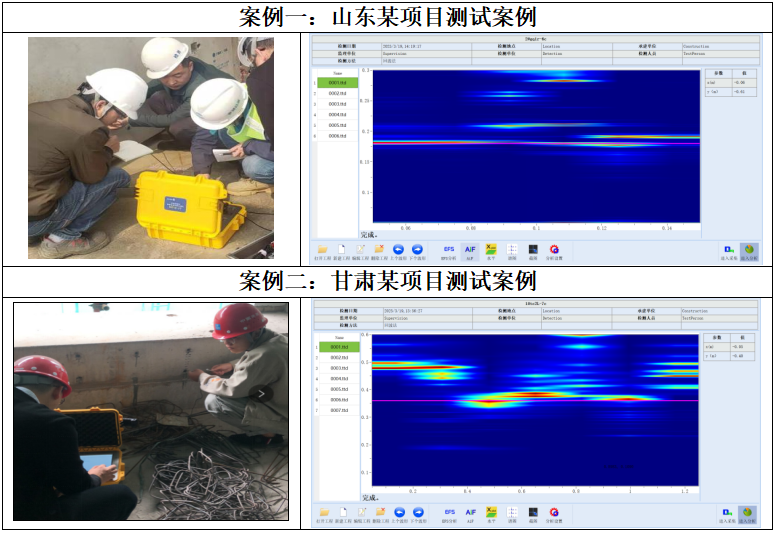This screenshot has width=776, height=533.
Task: Click Delete Project icon in Gansu case toolbar
Action: [x=379, y=513]
